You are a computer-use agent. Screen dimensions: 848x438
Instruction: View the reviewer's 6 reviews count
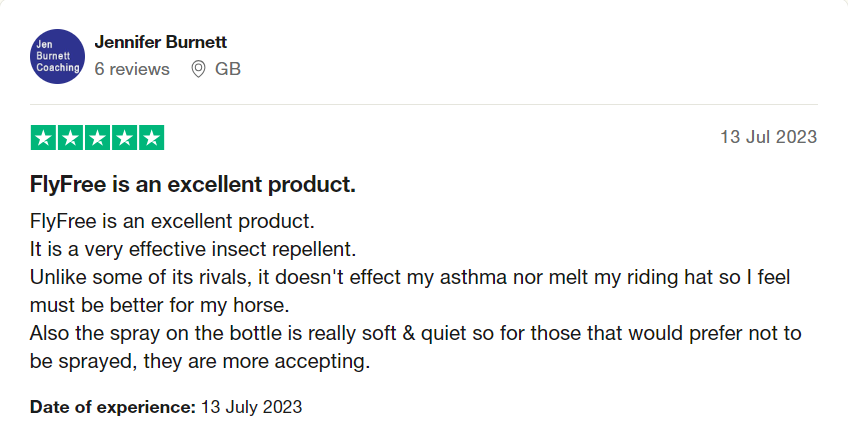click(132, 69)
